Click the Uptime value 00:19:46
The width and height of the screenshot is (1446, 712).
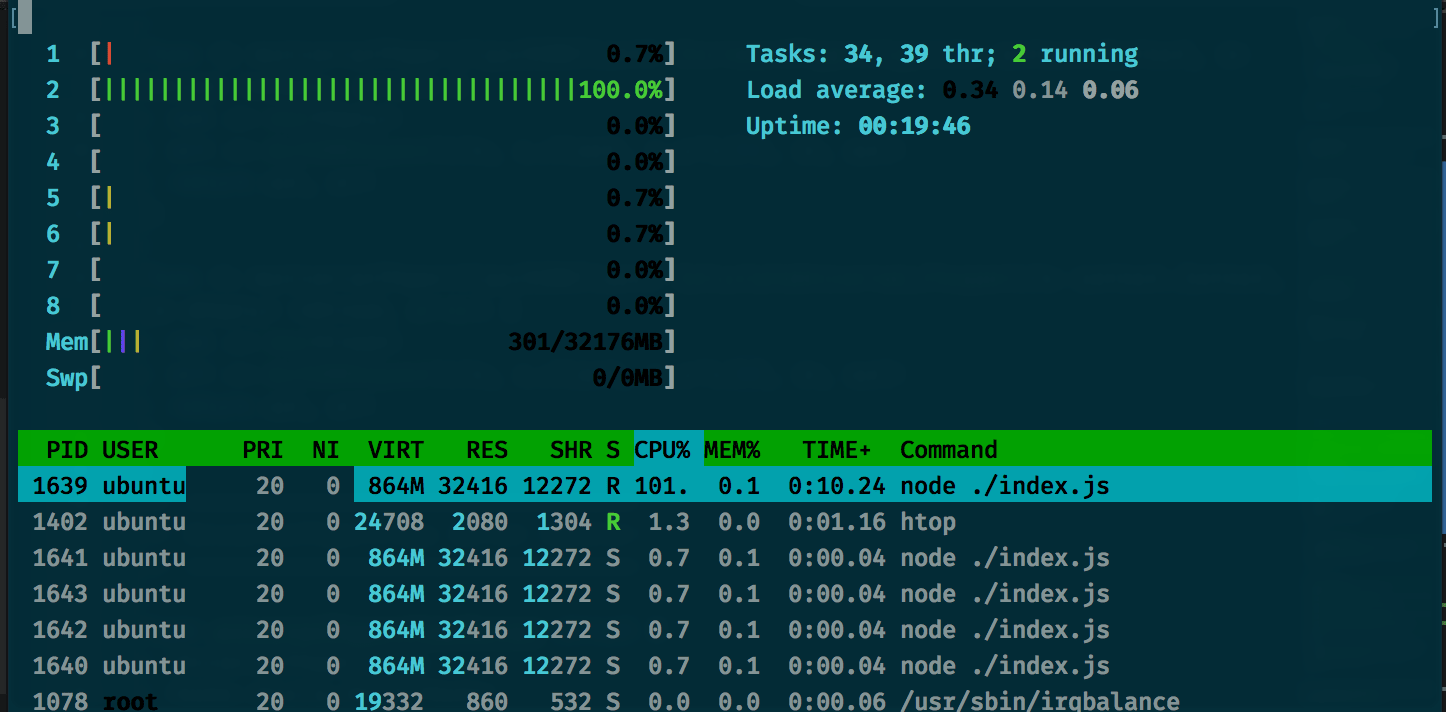coord(914,126)
